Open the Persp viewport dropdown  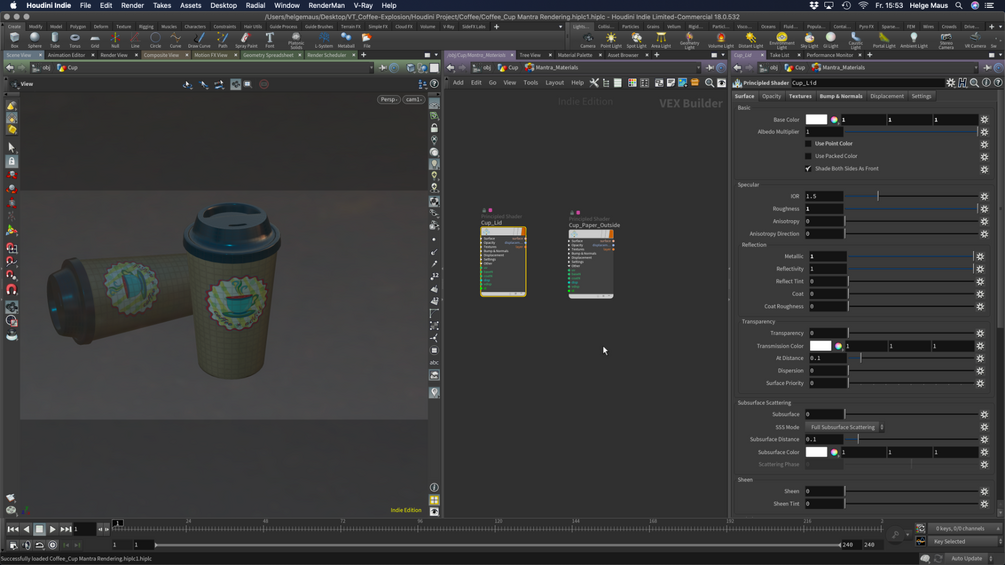(x=388, y=99)
